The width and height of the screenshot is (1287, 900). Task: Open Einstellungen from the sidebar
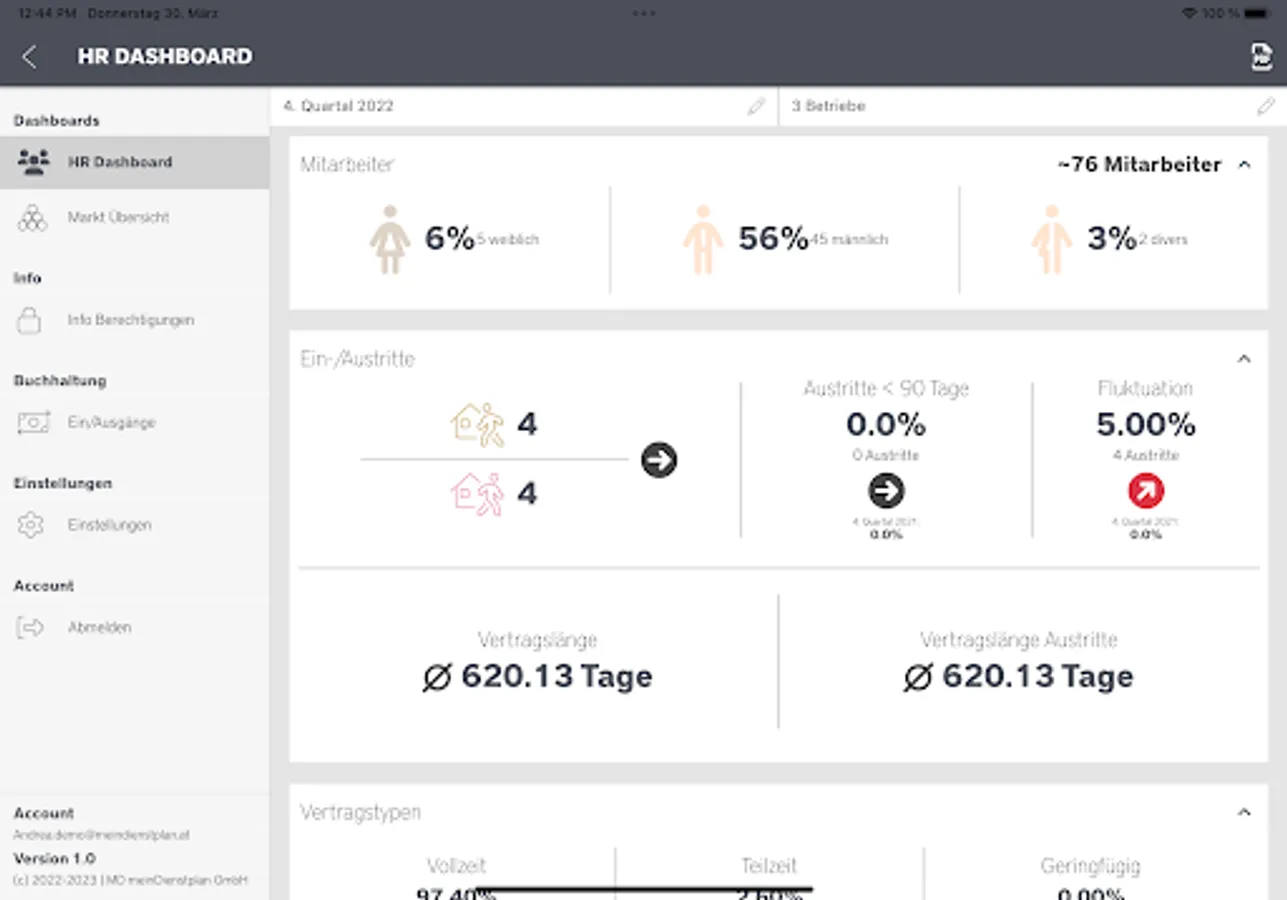click(135, 525)
